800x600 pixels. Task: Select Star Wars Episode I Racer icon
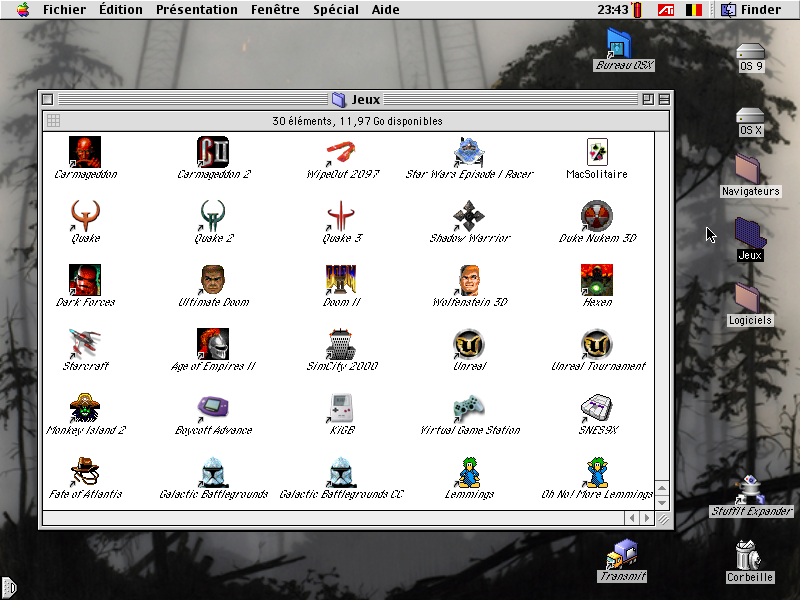coord(469,152)
